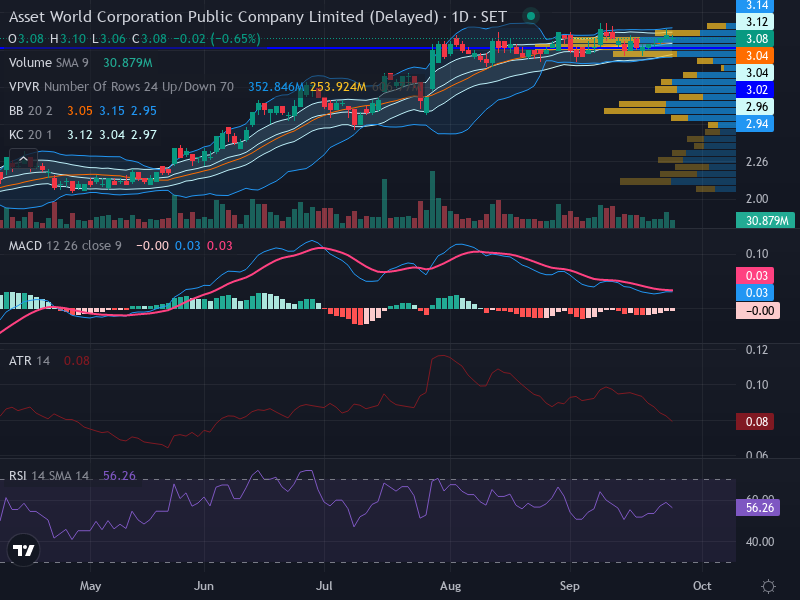Click the blue 3.02 price line label
800x600 pixels.
755,90
